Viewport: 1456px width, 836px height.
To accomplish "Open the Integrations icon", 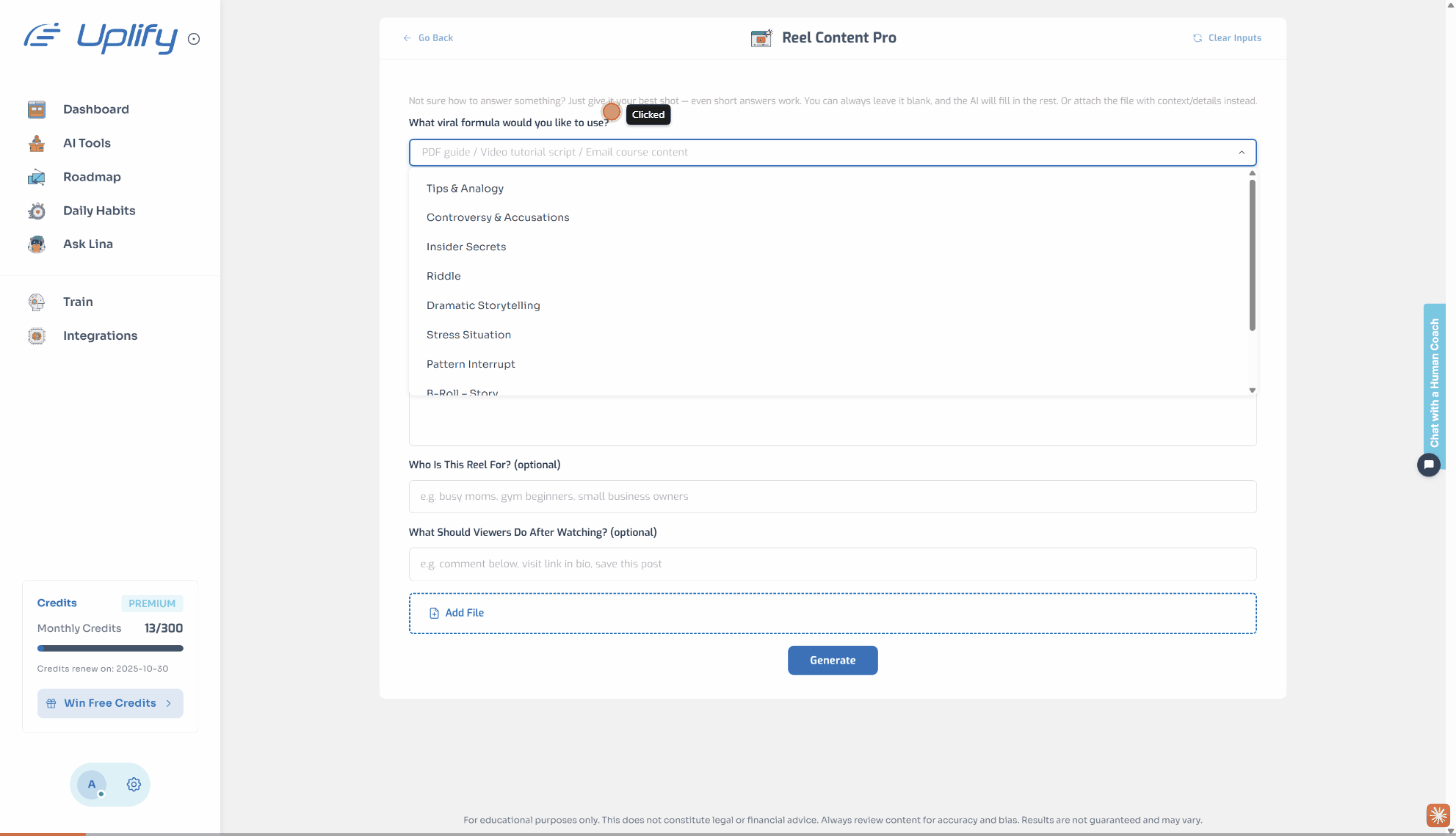I will pyautogui.click(x=37, y=336).
